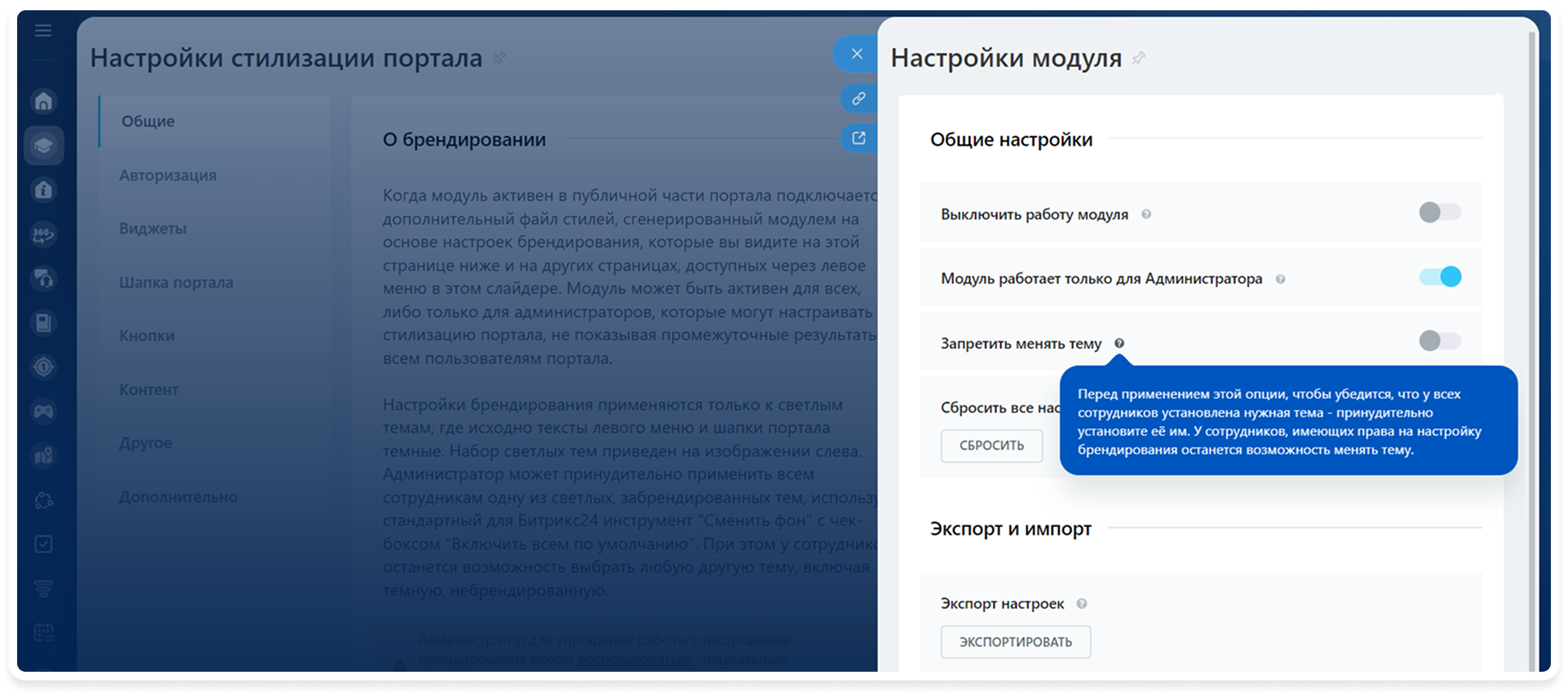Click the headset support sidebar icon
1568x696 pixels.
tap(44, 279)
